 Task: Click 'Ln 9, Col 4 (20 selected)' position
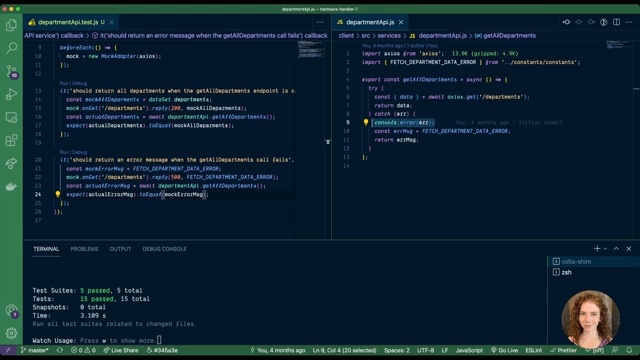tap(344, 350)
